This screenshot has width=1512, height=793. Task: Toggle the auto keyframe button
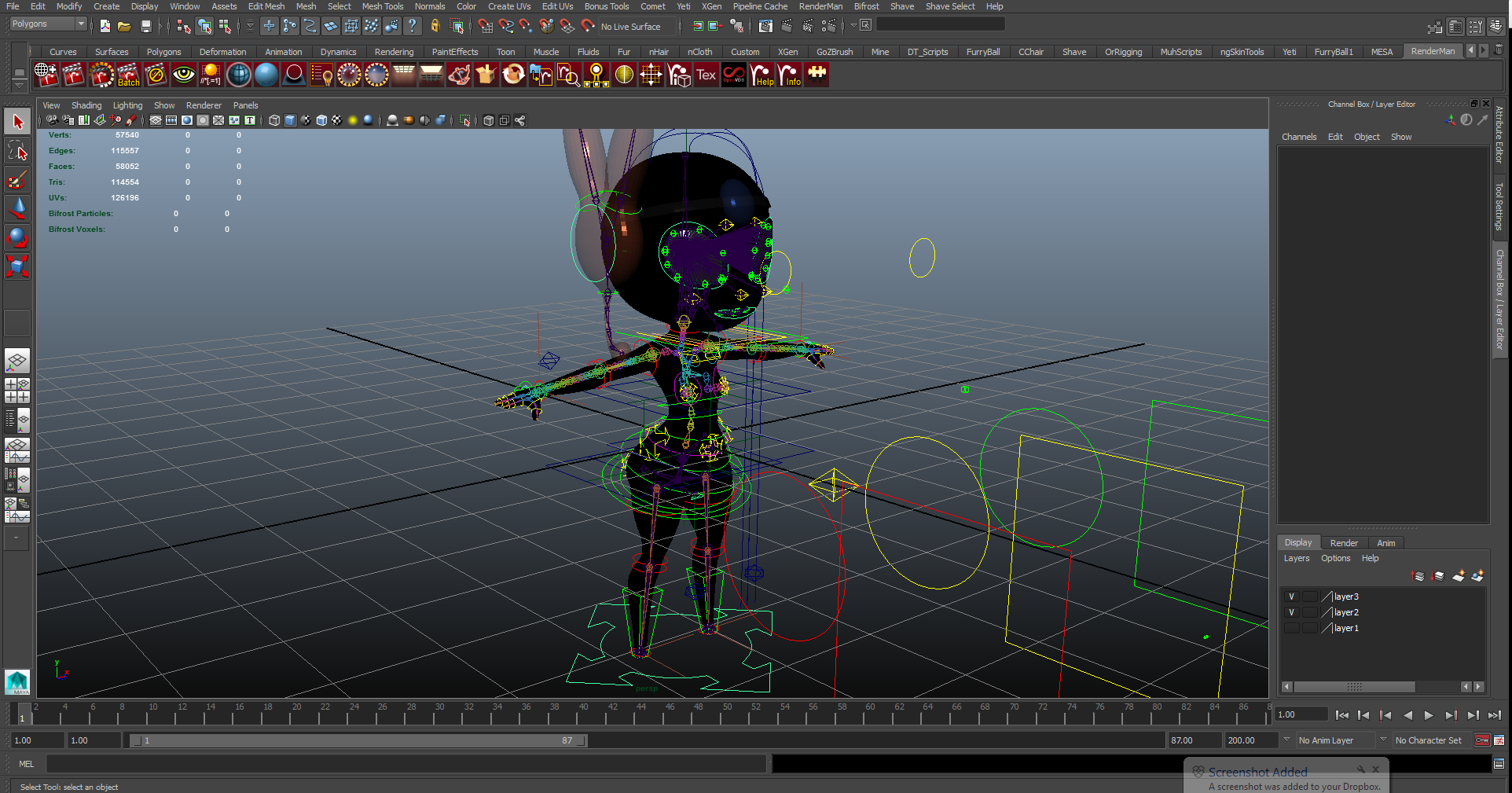pos(1481,740)
